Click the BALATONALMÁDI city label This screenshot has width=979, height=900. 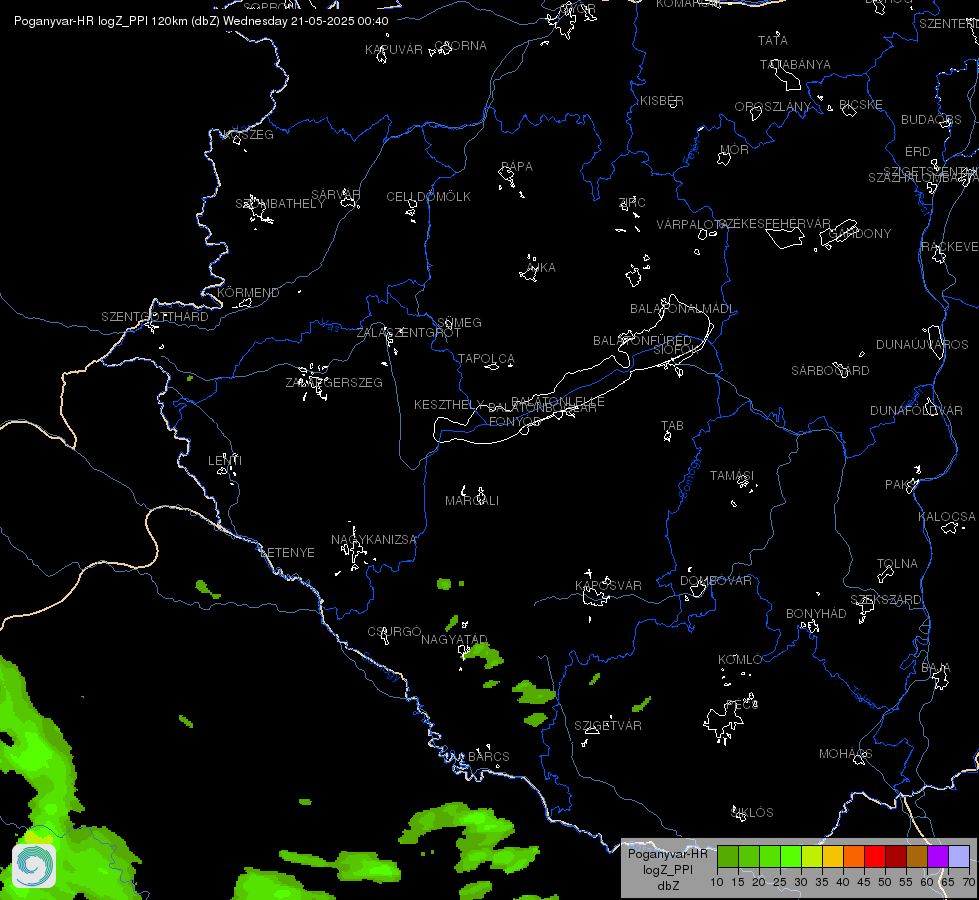click(682, 309)
